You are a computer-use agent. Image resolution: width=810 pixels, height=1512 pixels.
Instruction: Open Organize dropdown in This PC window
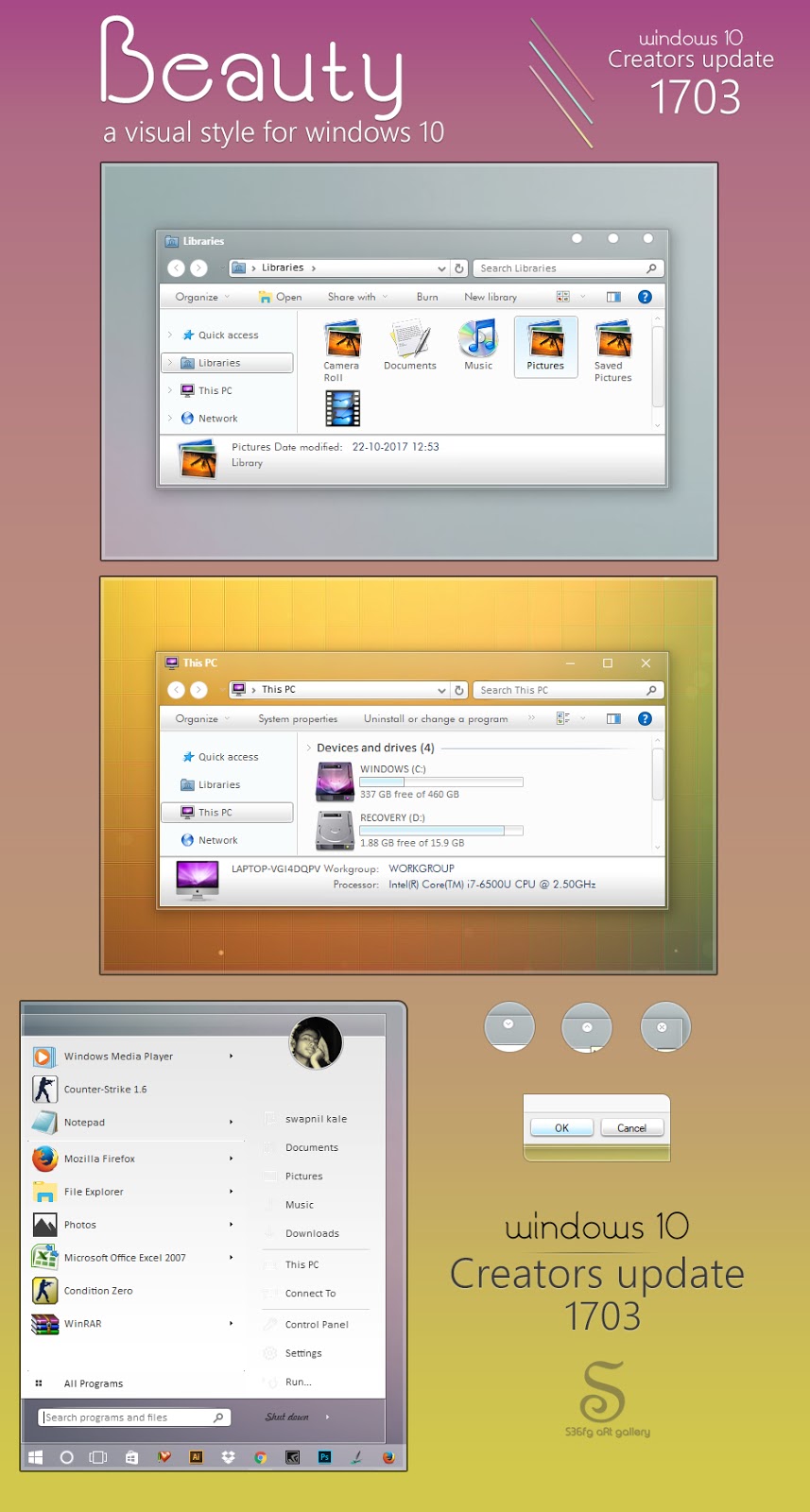pos(202,719)
